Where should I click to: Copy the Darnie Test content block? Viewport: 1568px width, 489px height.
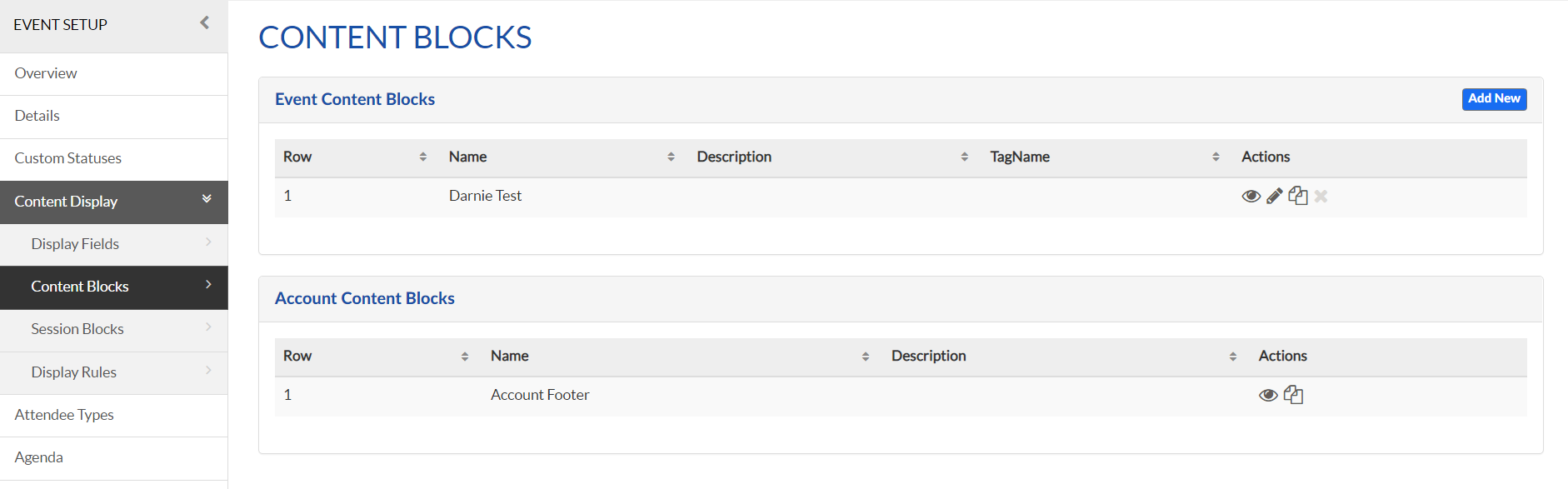coord(1297,196)
